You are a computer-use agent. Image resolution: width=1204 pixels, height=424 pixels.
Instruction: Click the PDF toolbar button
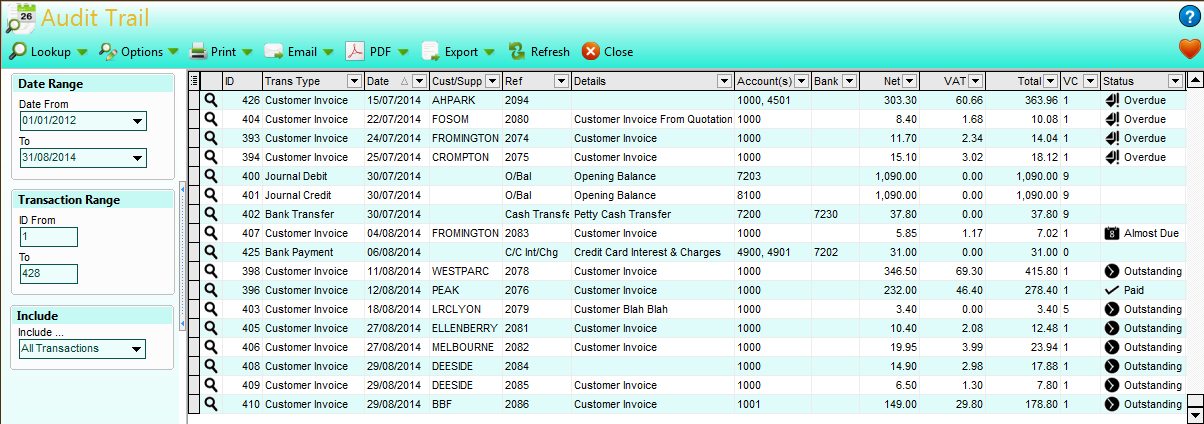(369, 52)
